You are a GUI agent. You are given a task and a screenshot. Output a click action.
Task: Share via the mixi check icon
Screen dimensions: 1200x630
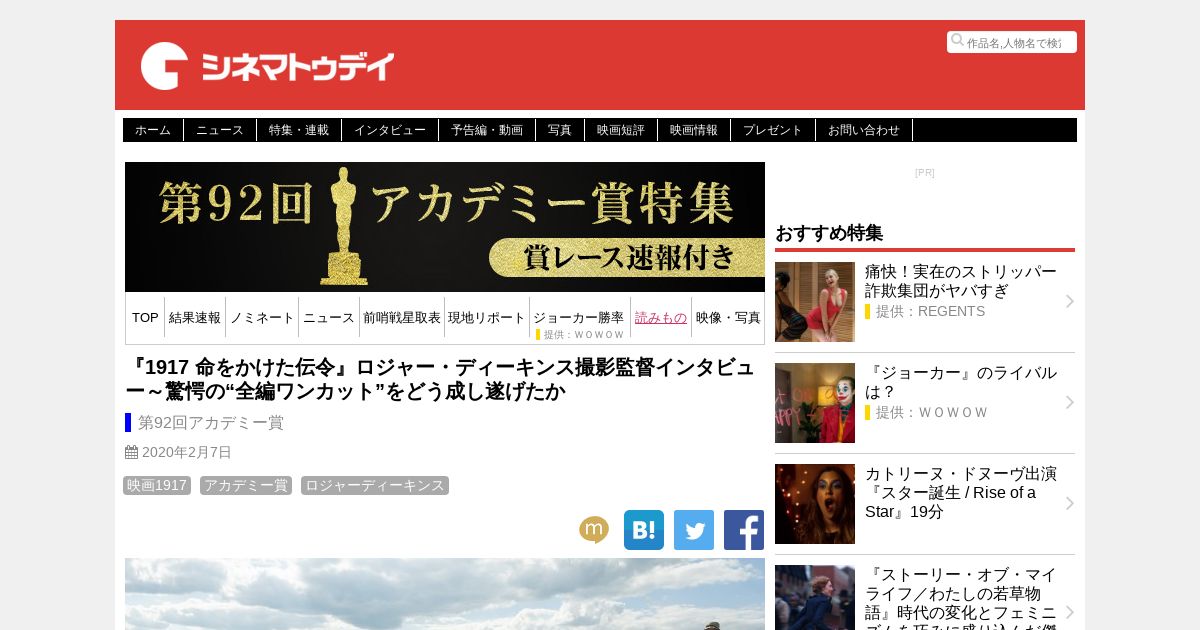coord(594,530)
